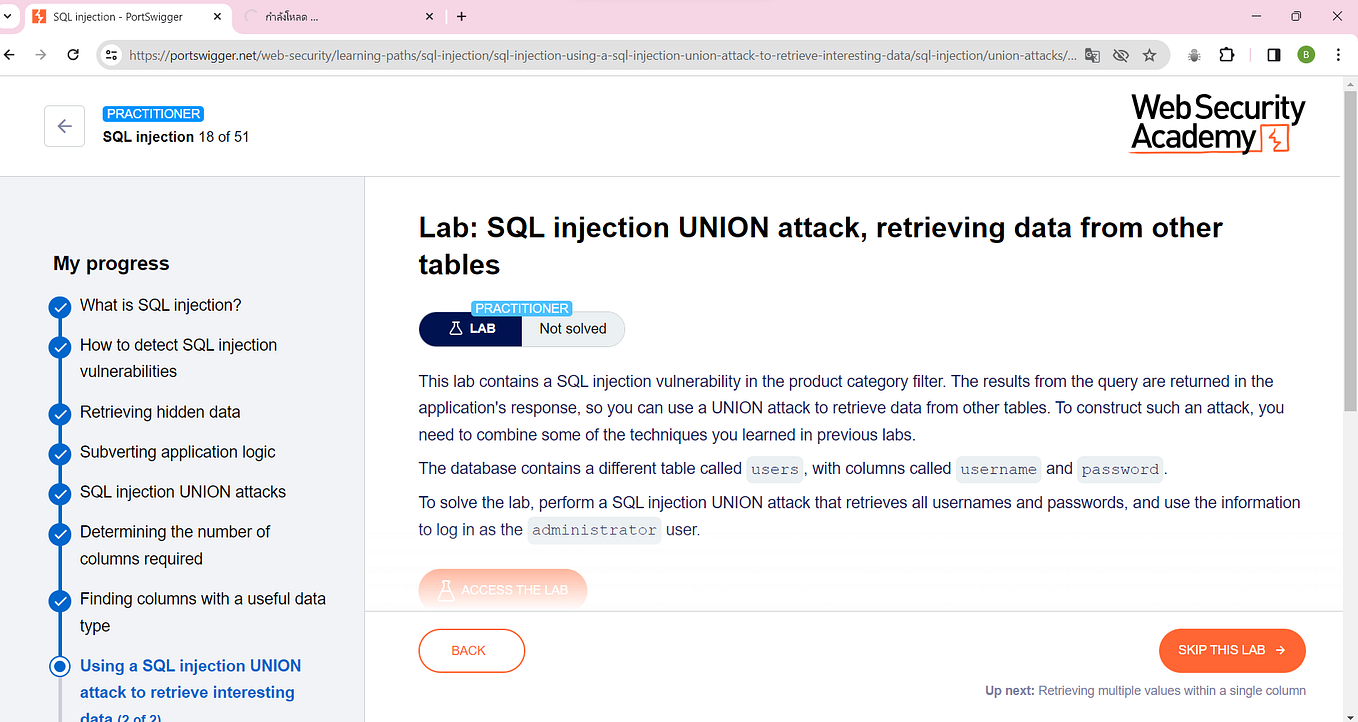
Task: Open the side panel icon
Action: tap(1273, 55)
